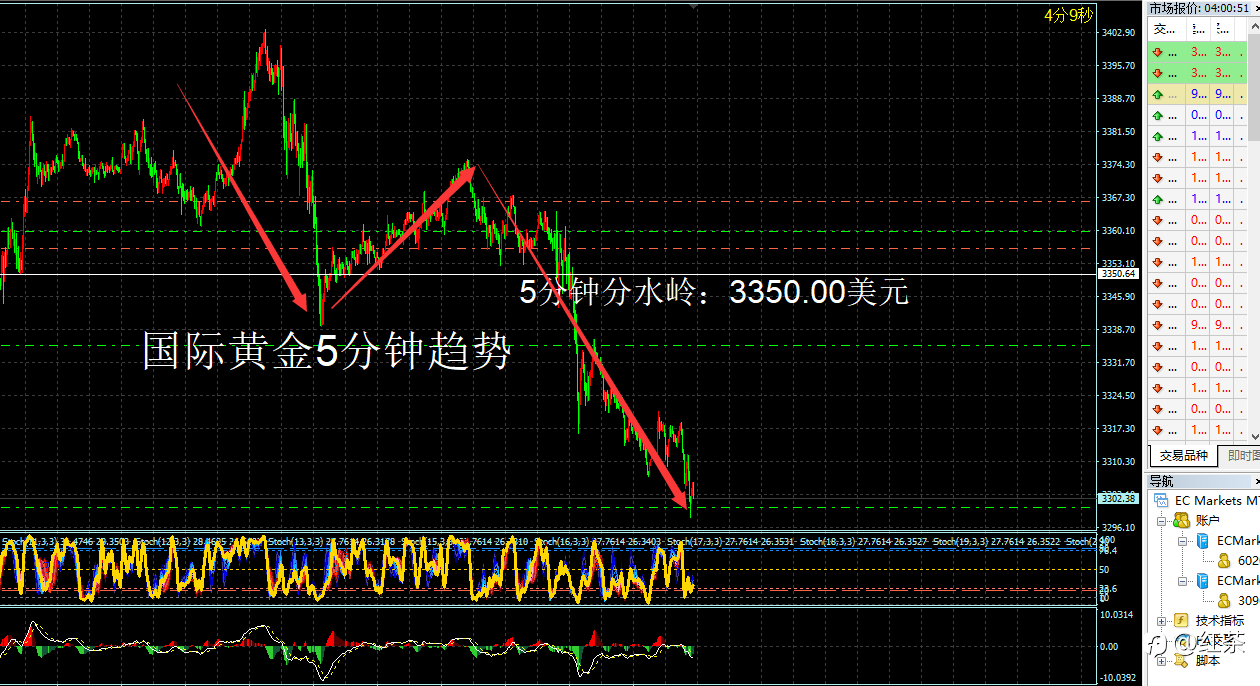Viewport: 1260px width, 686px height.
Task: Click the EC Markets MT root icon
Action: (1161, 500)
